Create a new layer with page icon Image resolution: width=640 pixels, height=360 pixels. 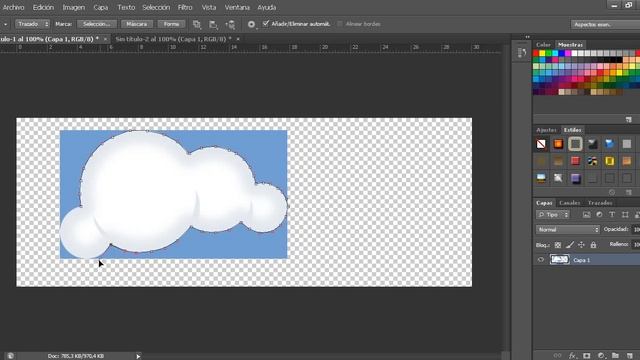coord(630,356)
